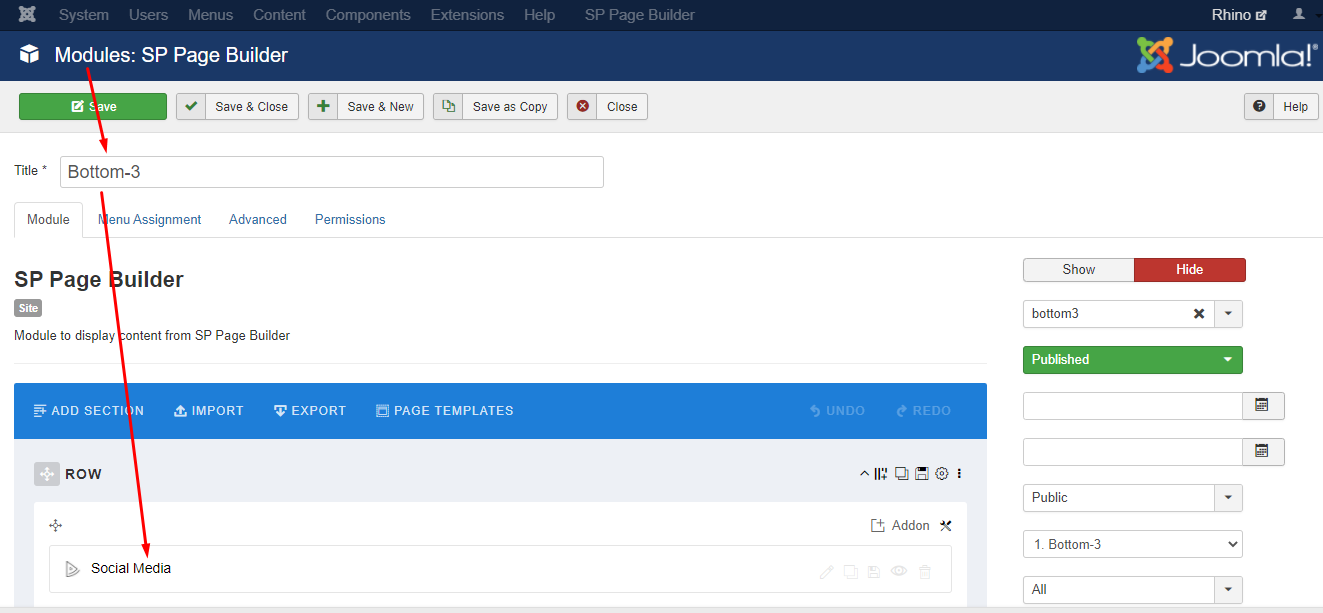Image resolution: width=1323 pixels, height=613 pixels.
Task: Toggle Social Media addon visibility eye icon
Action: pos(899,572)
